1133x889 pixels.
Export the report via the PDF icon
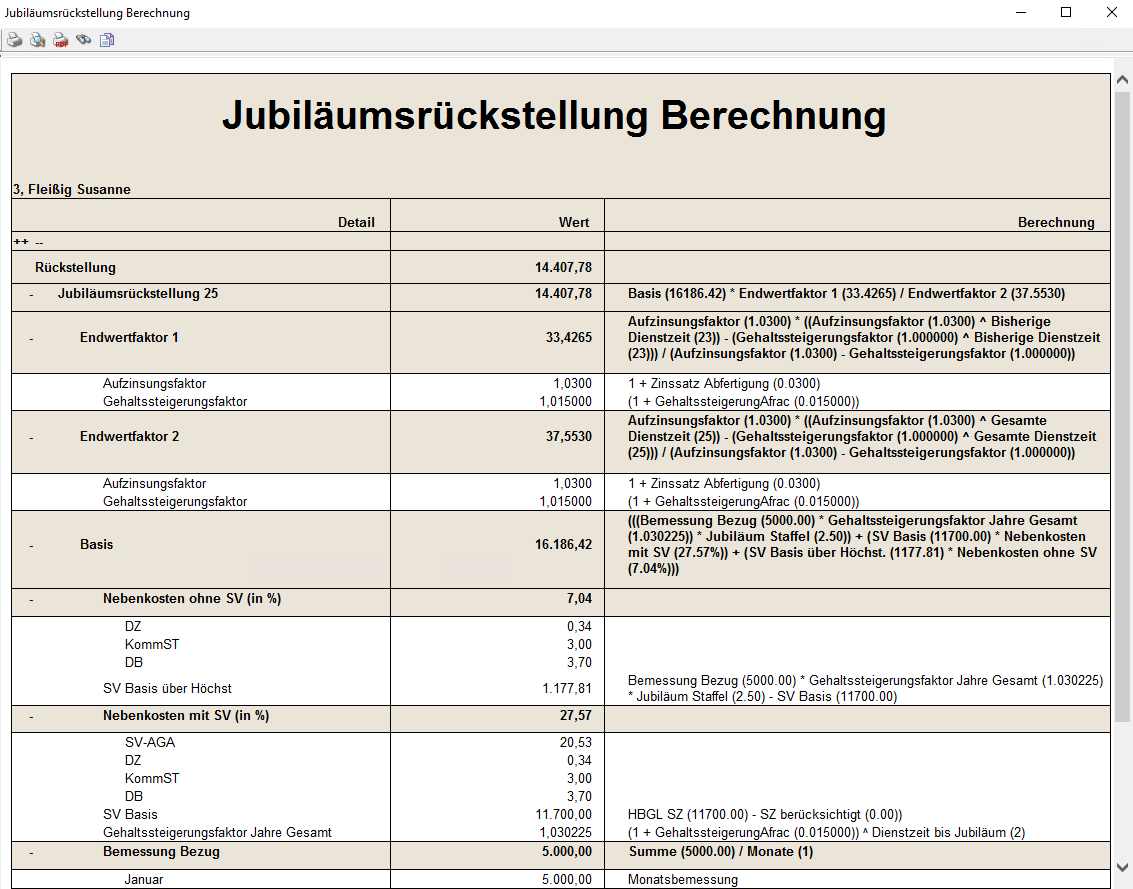[61, 40]
